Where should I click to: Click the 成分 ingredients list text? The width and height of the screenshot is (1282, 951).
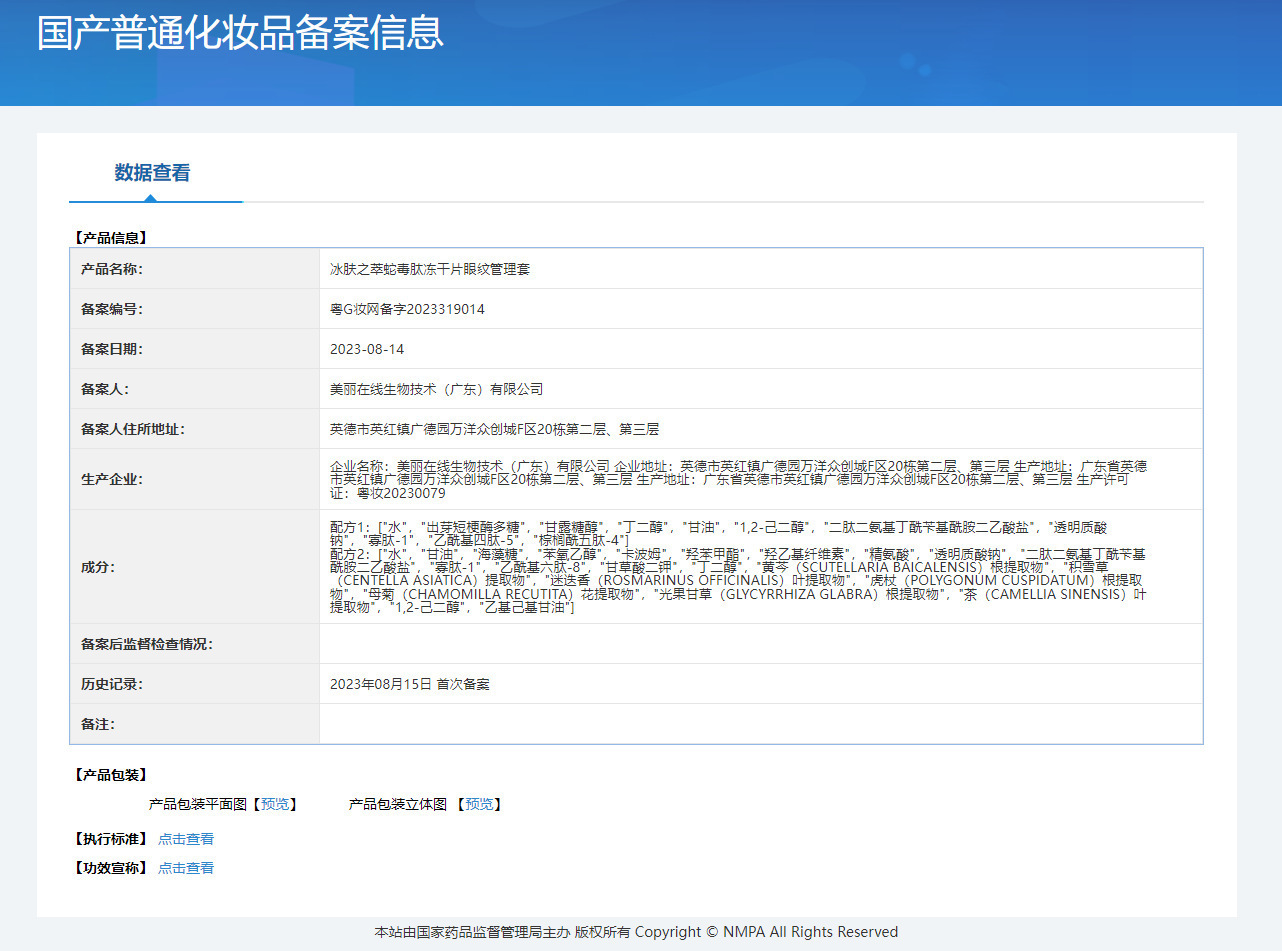738,567
